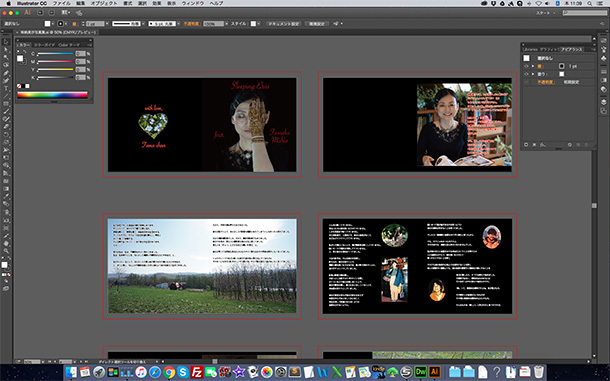Open Illustrator from the Dock
Screen dimensions: 610x381
tap(434, 372)
